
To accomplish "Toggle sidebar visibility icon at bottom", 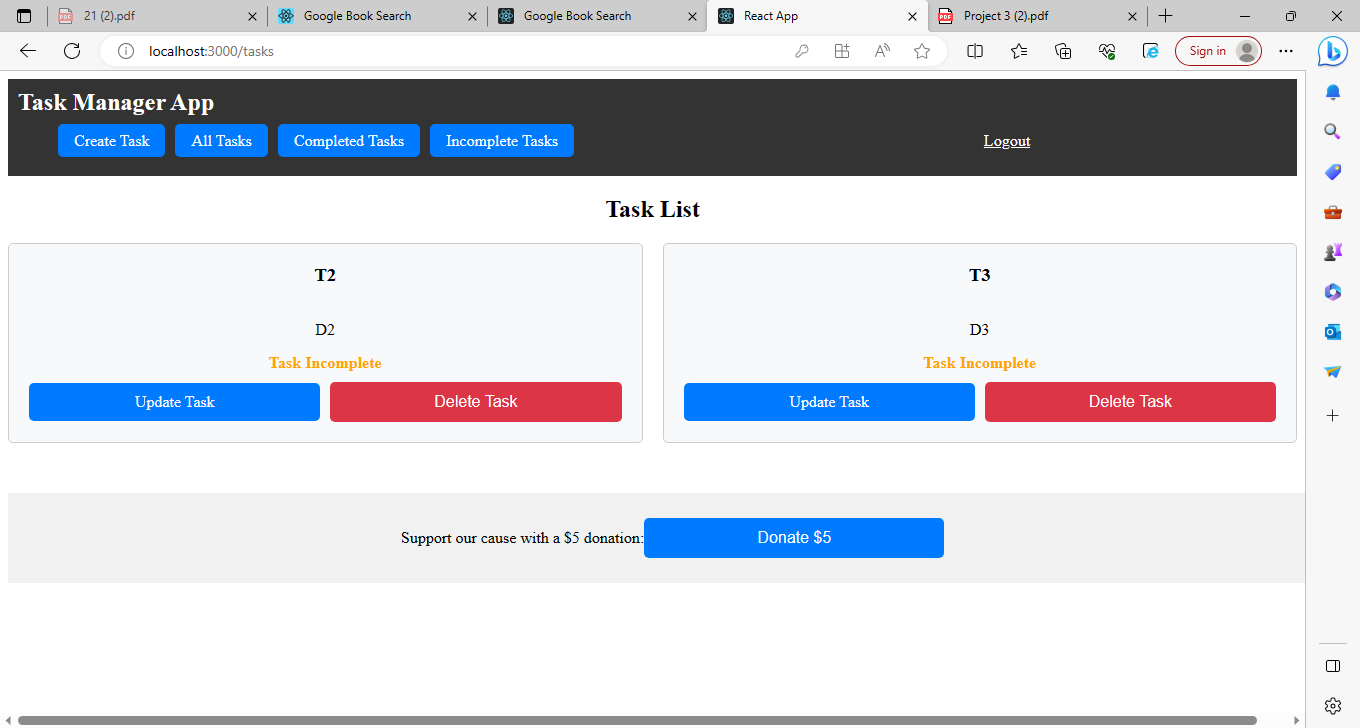I will 1332,666.
